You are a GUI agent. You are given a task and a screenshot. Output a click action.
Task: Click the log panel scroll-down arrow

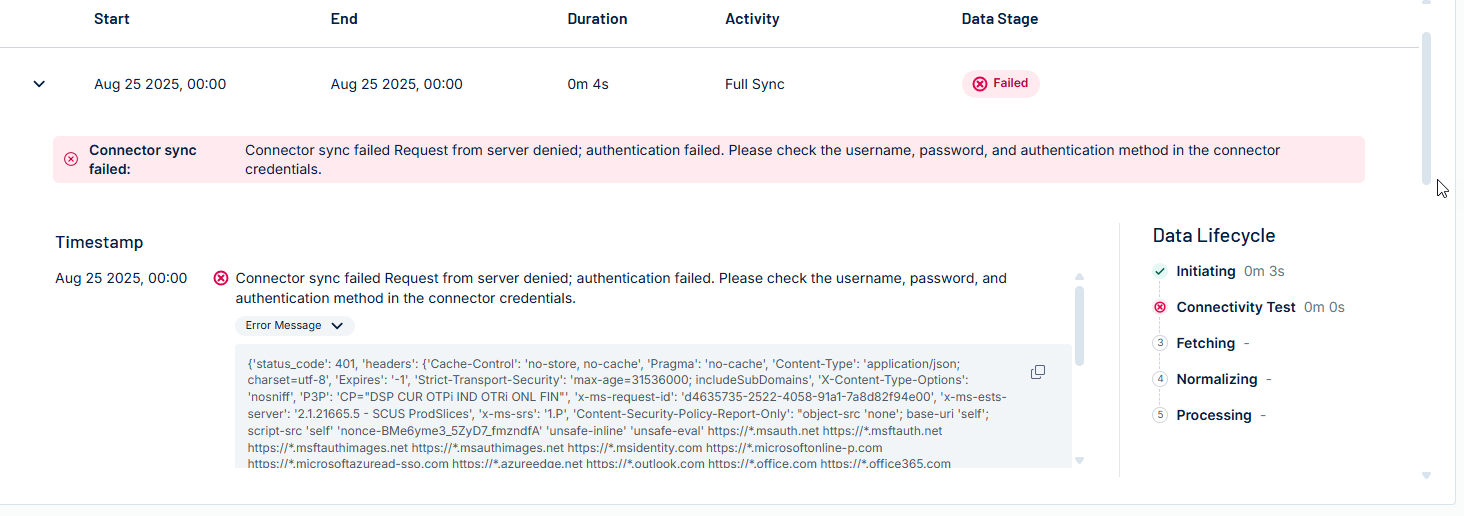(x=1079, y=460)
